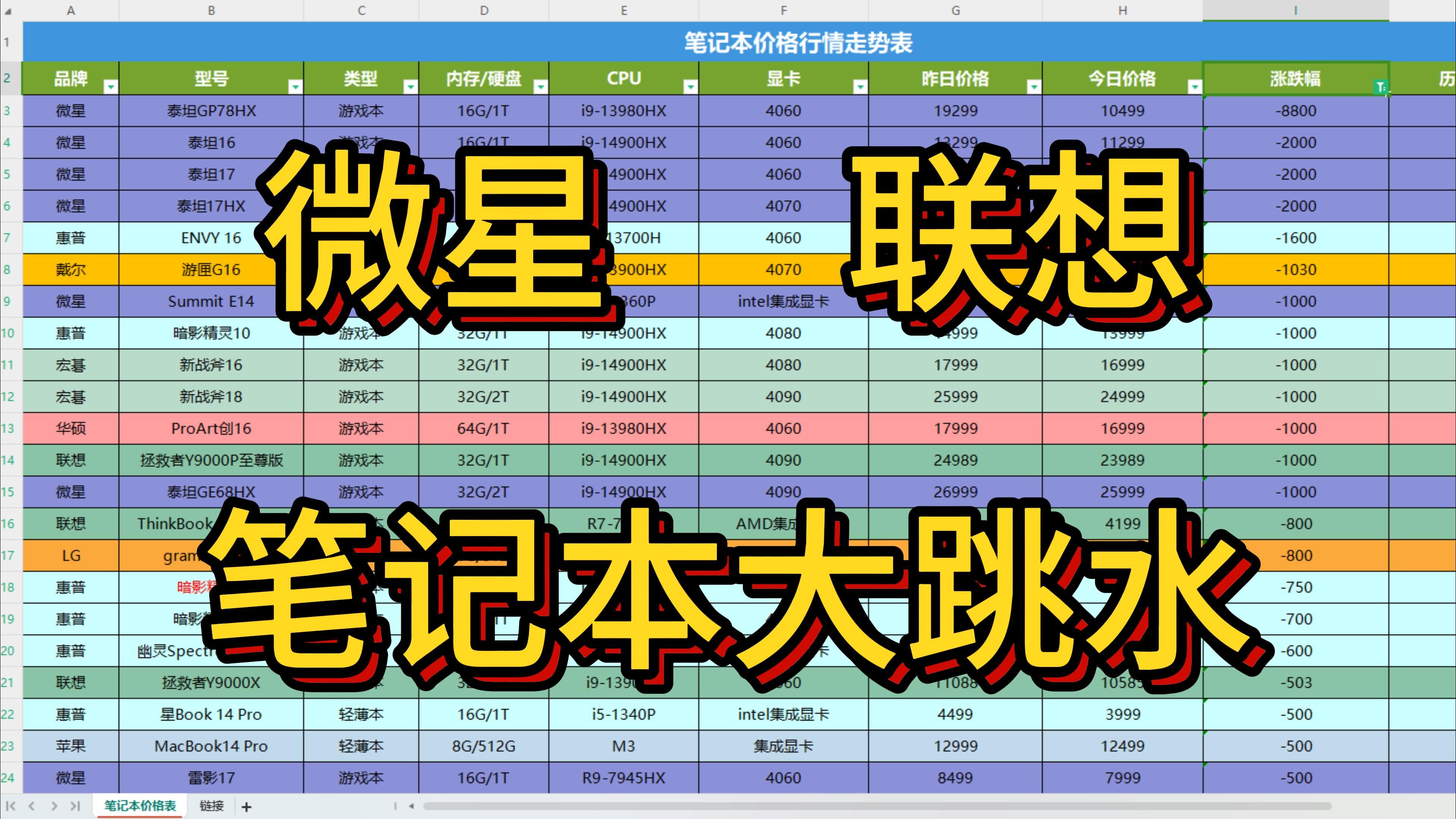
Task: Go to the next sheet tab
Action: point(54,806)
